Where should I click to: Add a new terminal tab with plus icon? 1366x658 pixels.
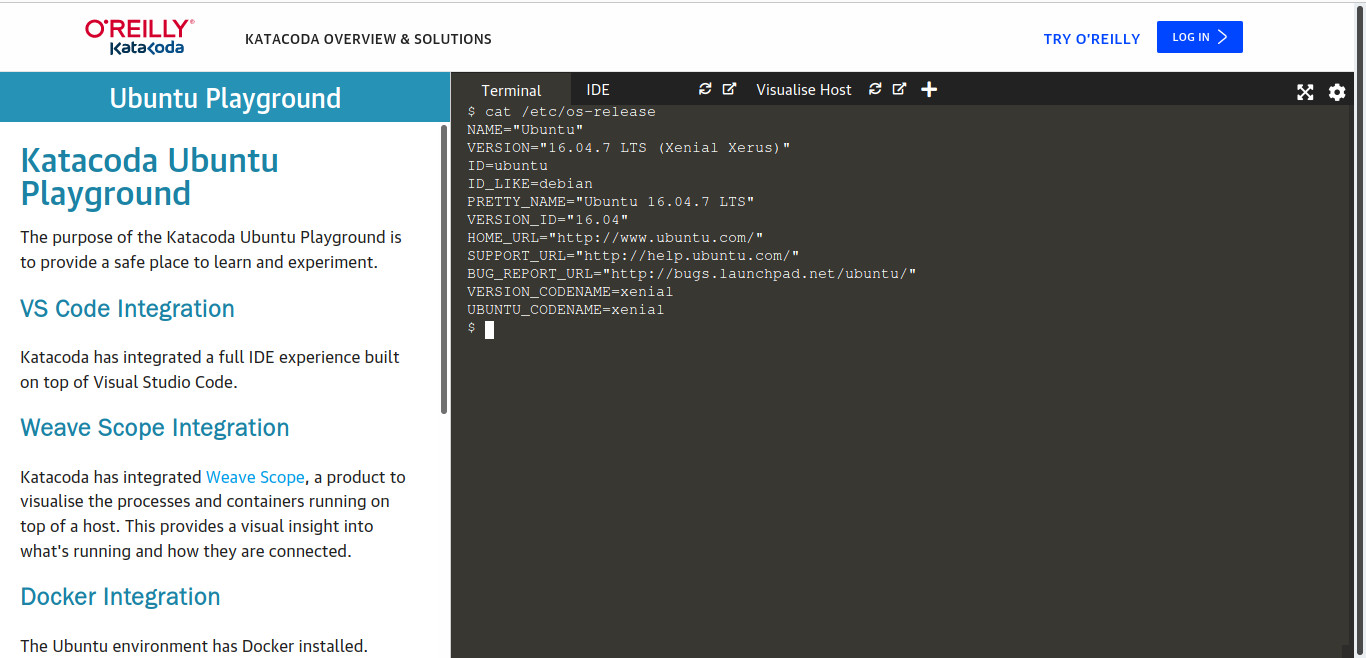click(929, 89)
